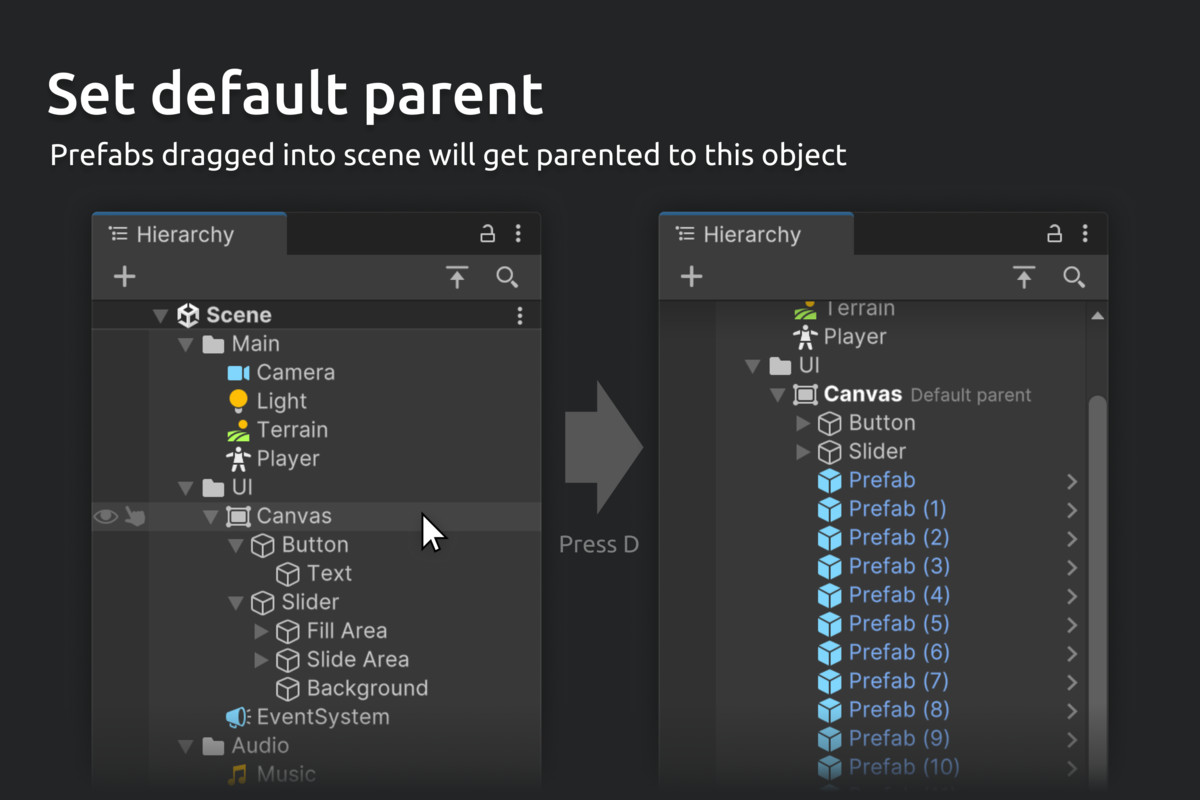Click the right Hierarchy panel vertical scrollbar

pyautogui.click(x=1097, y=590)
